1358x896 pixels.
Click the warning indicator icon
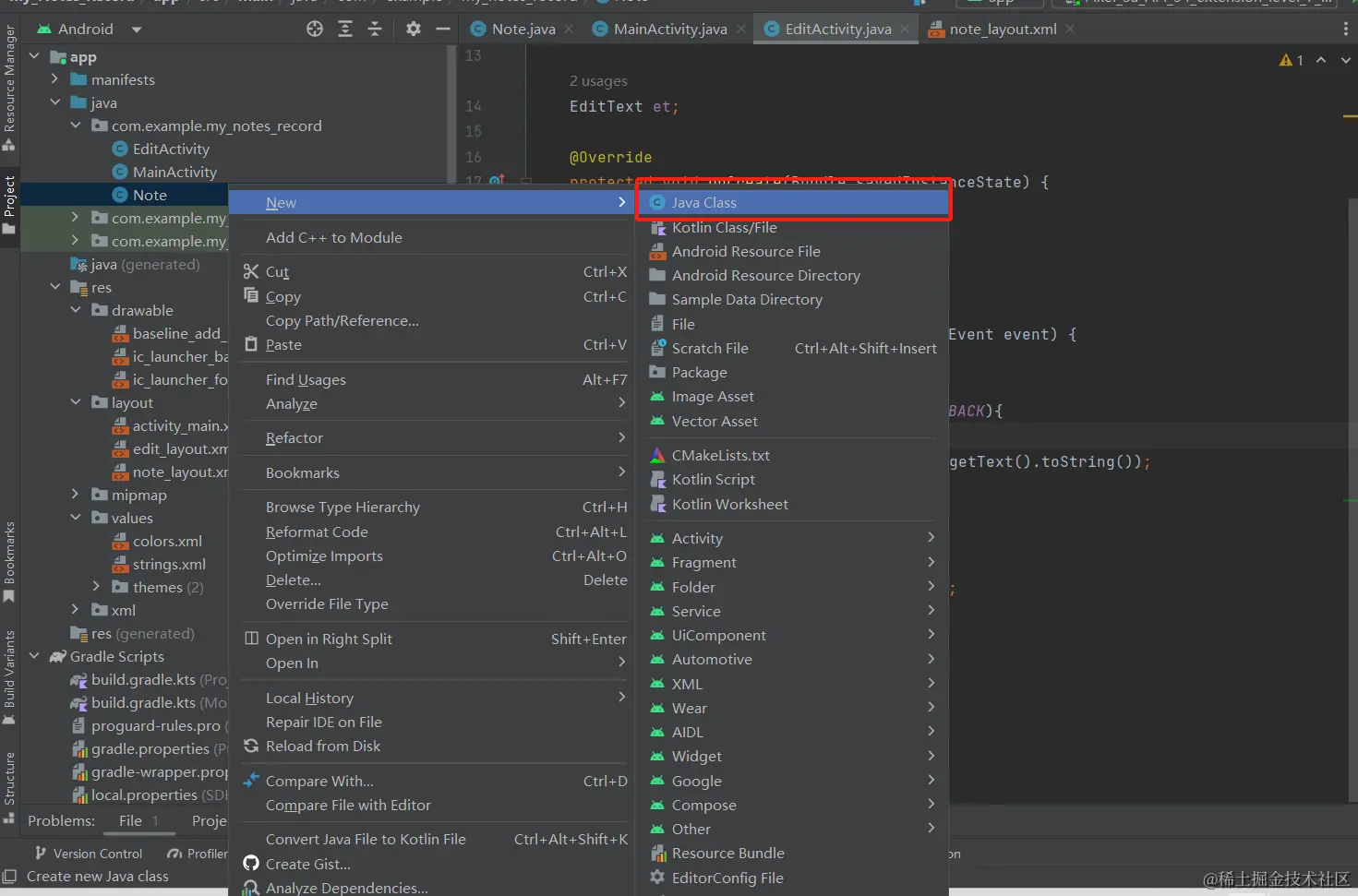[x=1286, y=60]
